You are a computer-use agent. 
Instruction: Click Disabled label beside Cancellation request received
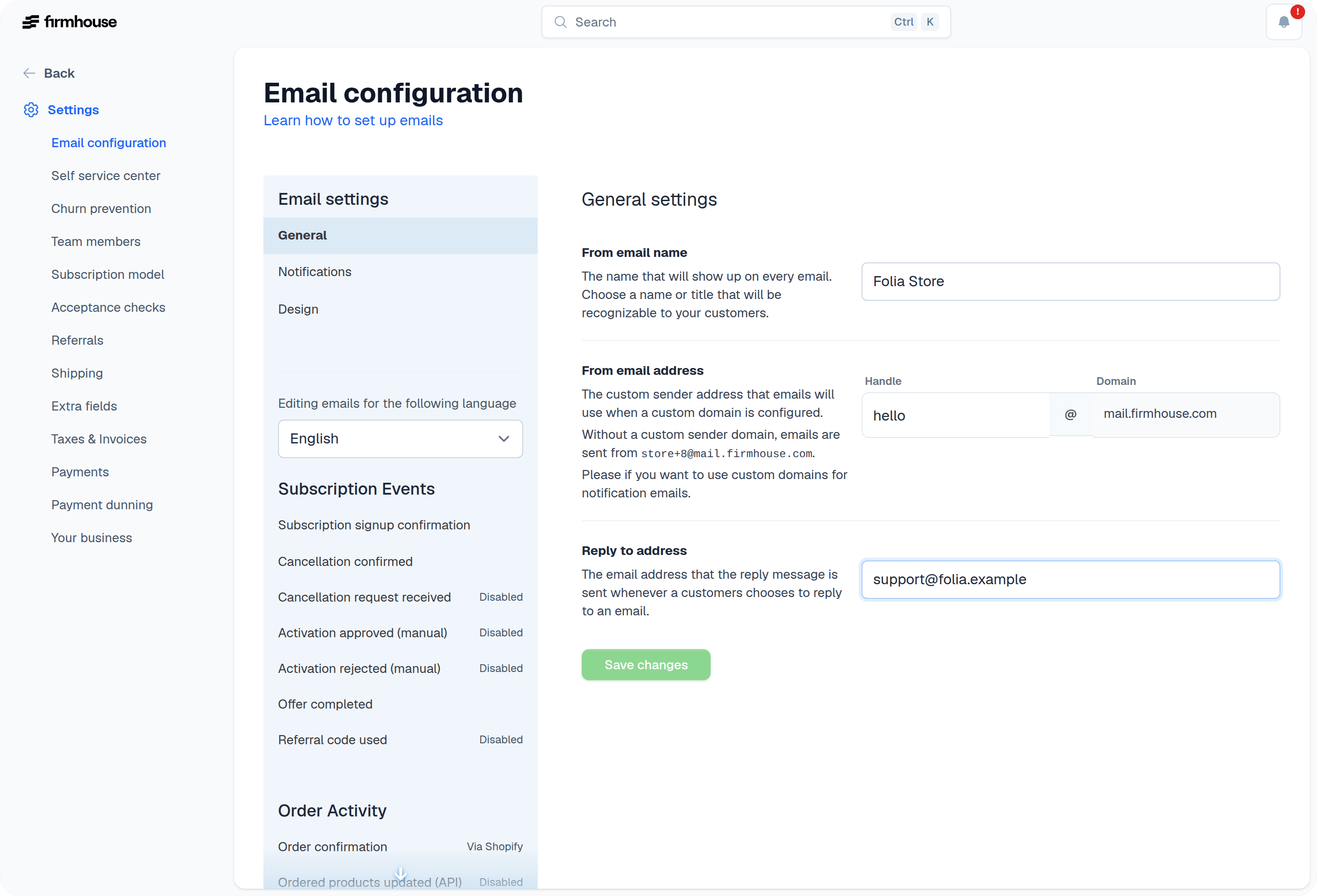[x=501, y=597]
